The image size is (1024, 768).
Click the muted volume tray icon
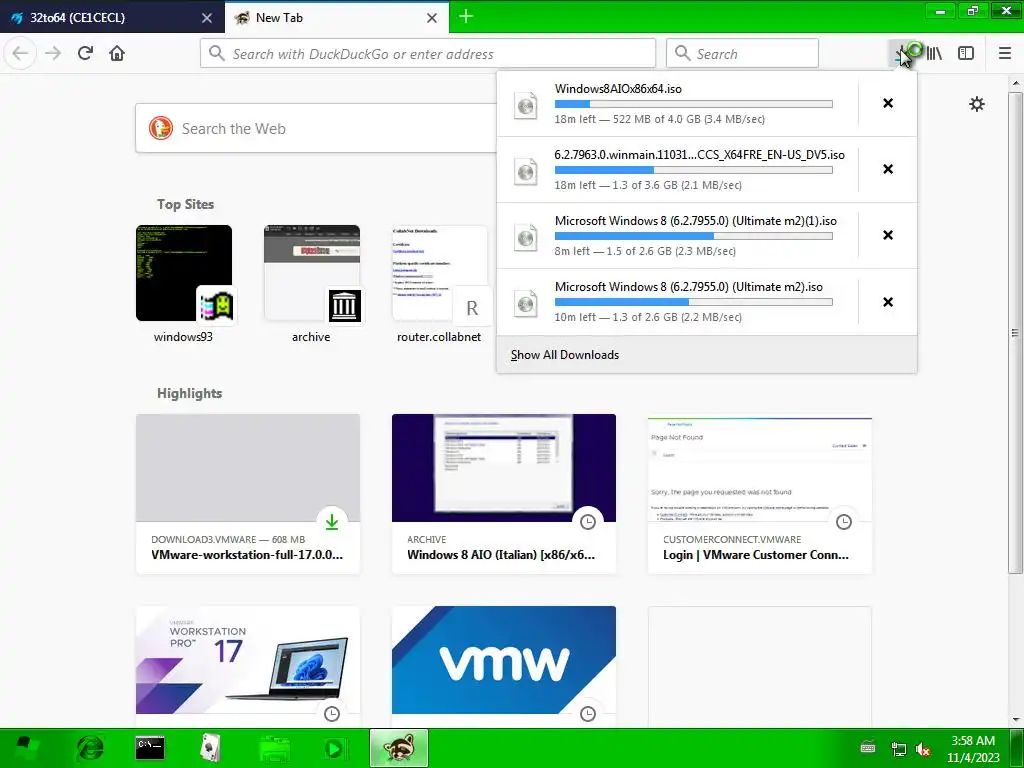[922, 749]
